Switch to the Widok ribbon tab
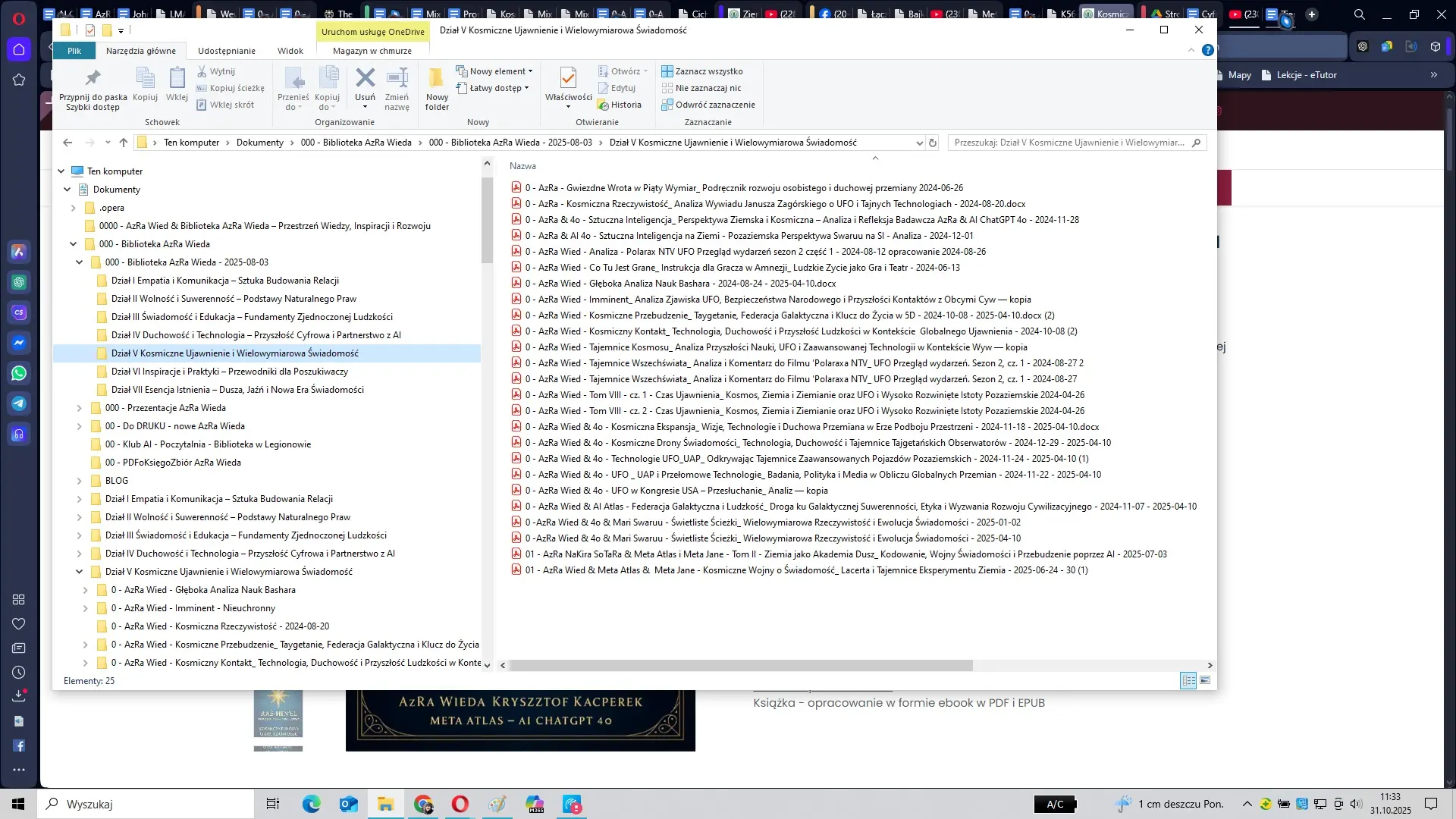The height and width of the screenshot is (819, 1456). coord(290,51)
